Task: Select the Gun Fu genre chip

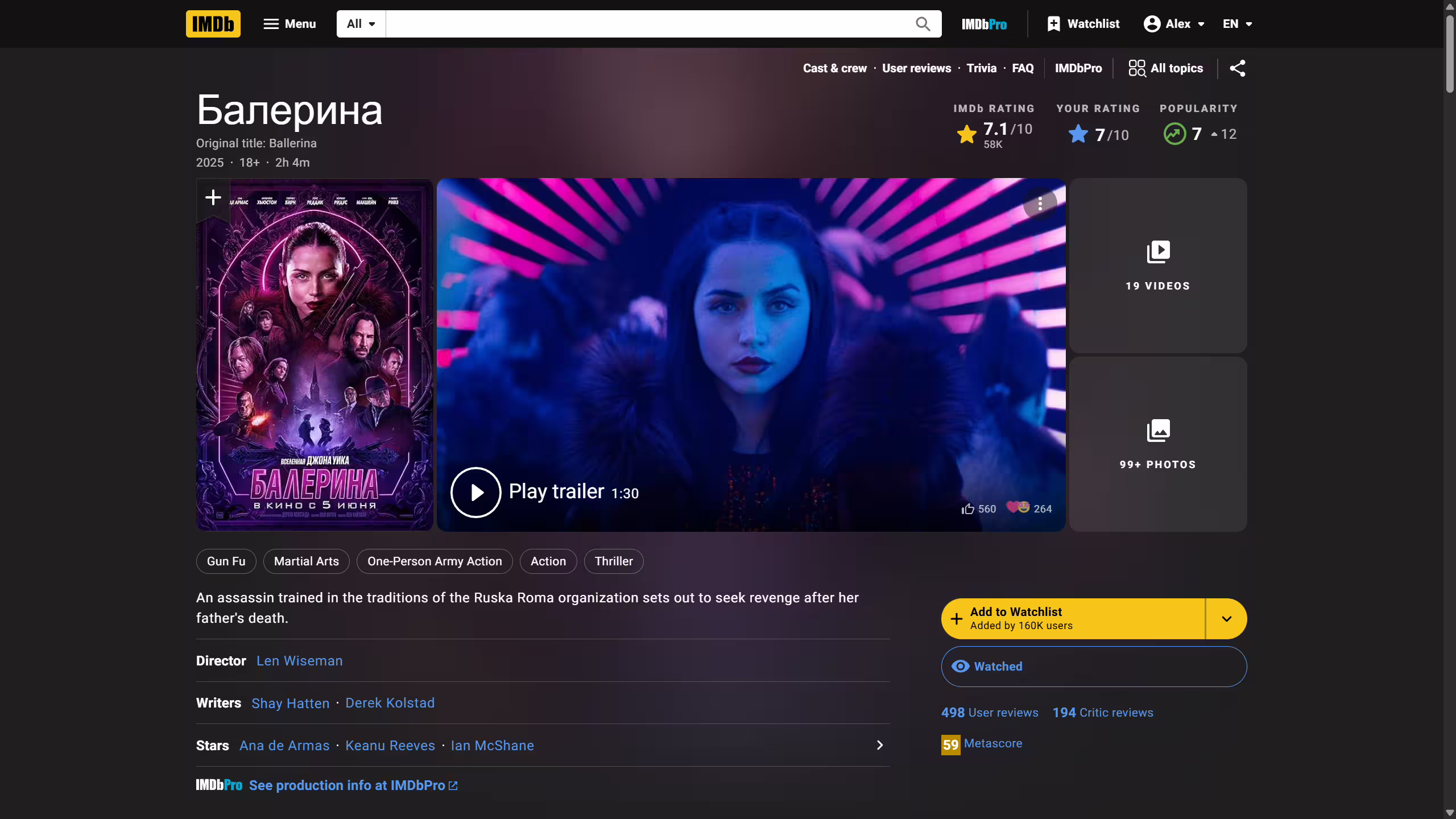Action: click(226, 561)
